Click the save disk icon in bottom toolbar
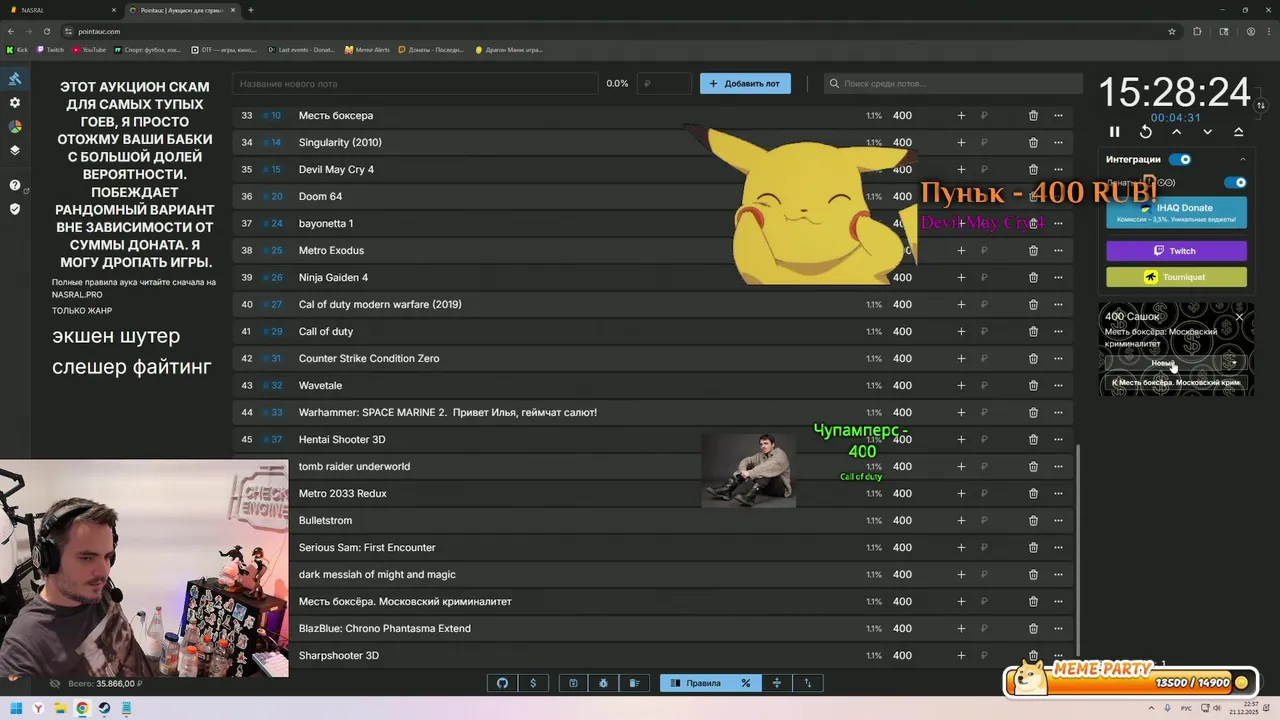 [573, 683]
